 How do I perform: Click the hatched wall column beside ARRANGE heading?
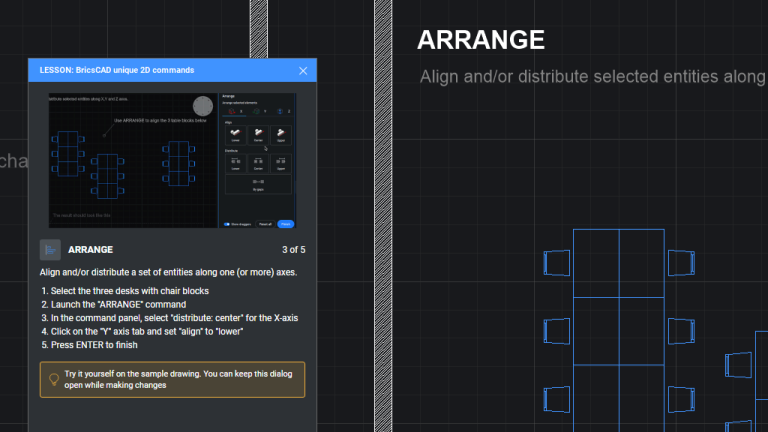[383, 216]
